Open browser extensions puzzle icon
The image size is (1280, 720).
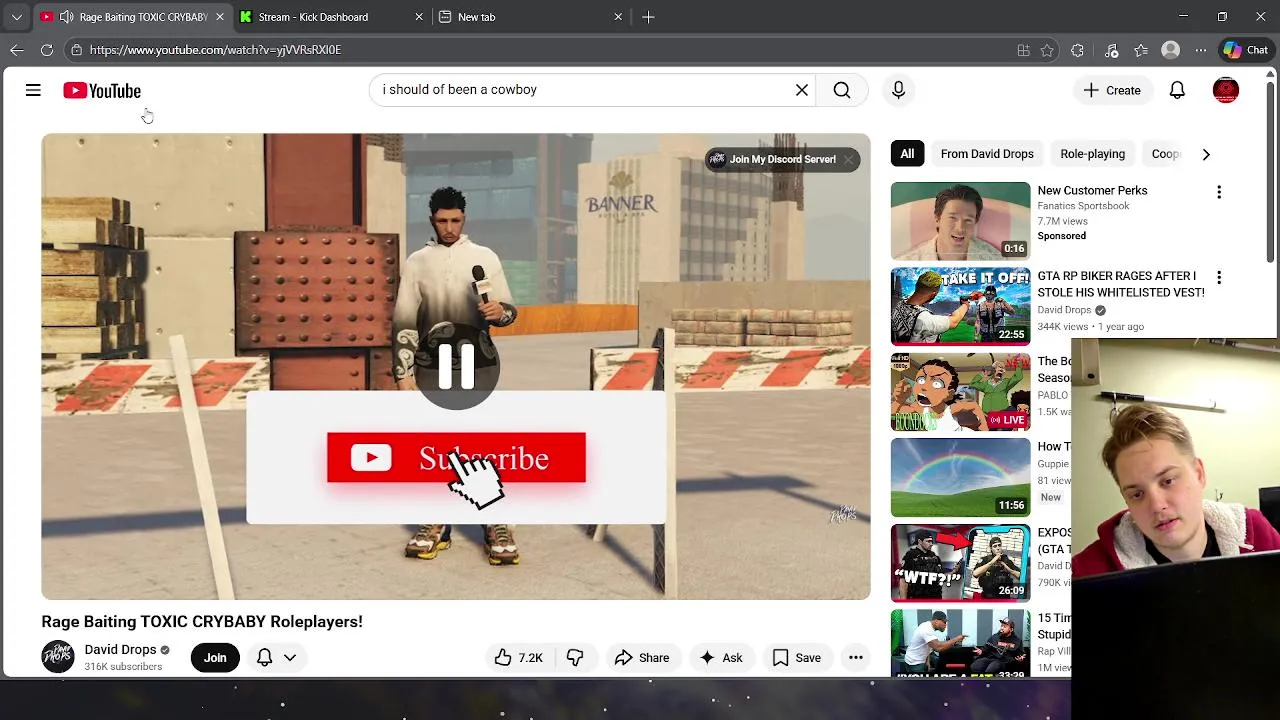tap(1077, 50)
